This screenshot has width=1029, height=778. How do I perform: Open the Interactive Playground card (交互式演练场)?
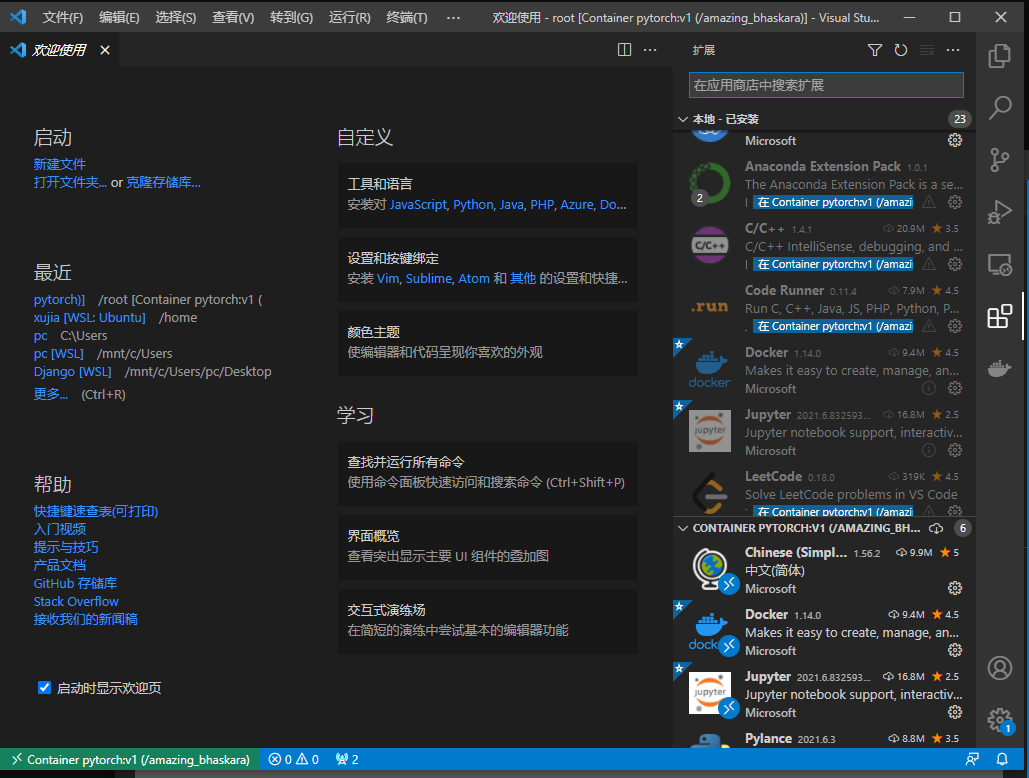pyautogui.click(x=488, y=621)
